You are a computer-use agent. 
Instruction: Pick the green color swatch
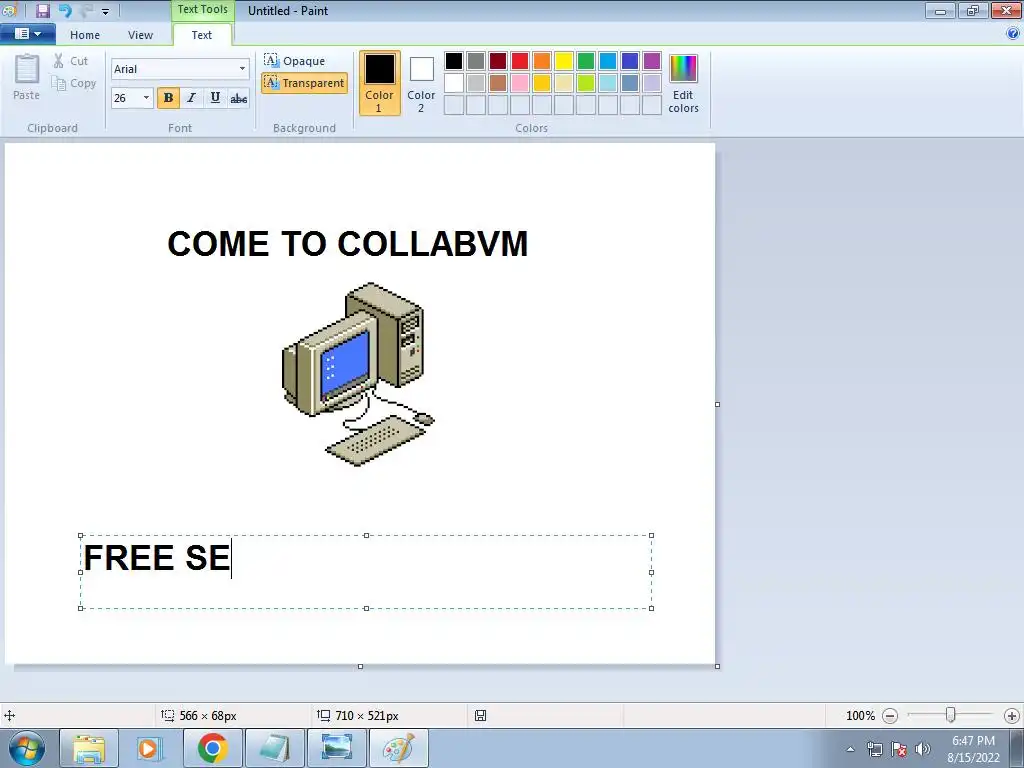(x=586, y=61)
